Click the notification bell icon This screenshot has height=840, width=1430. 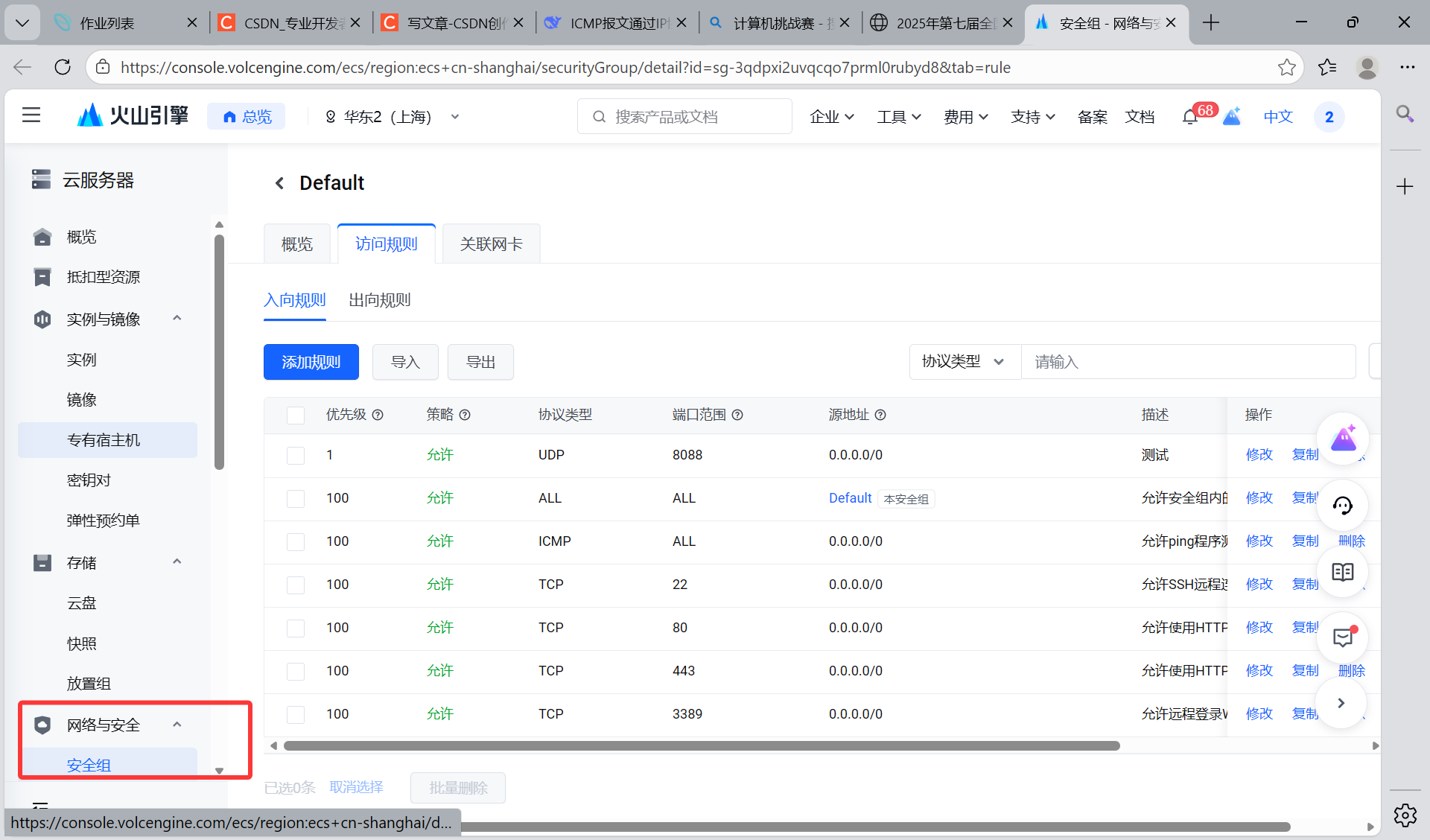(1189, 117)
